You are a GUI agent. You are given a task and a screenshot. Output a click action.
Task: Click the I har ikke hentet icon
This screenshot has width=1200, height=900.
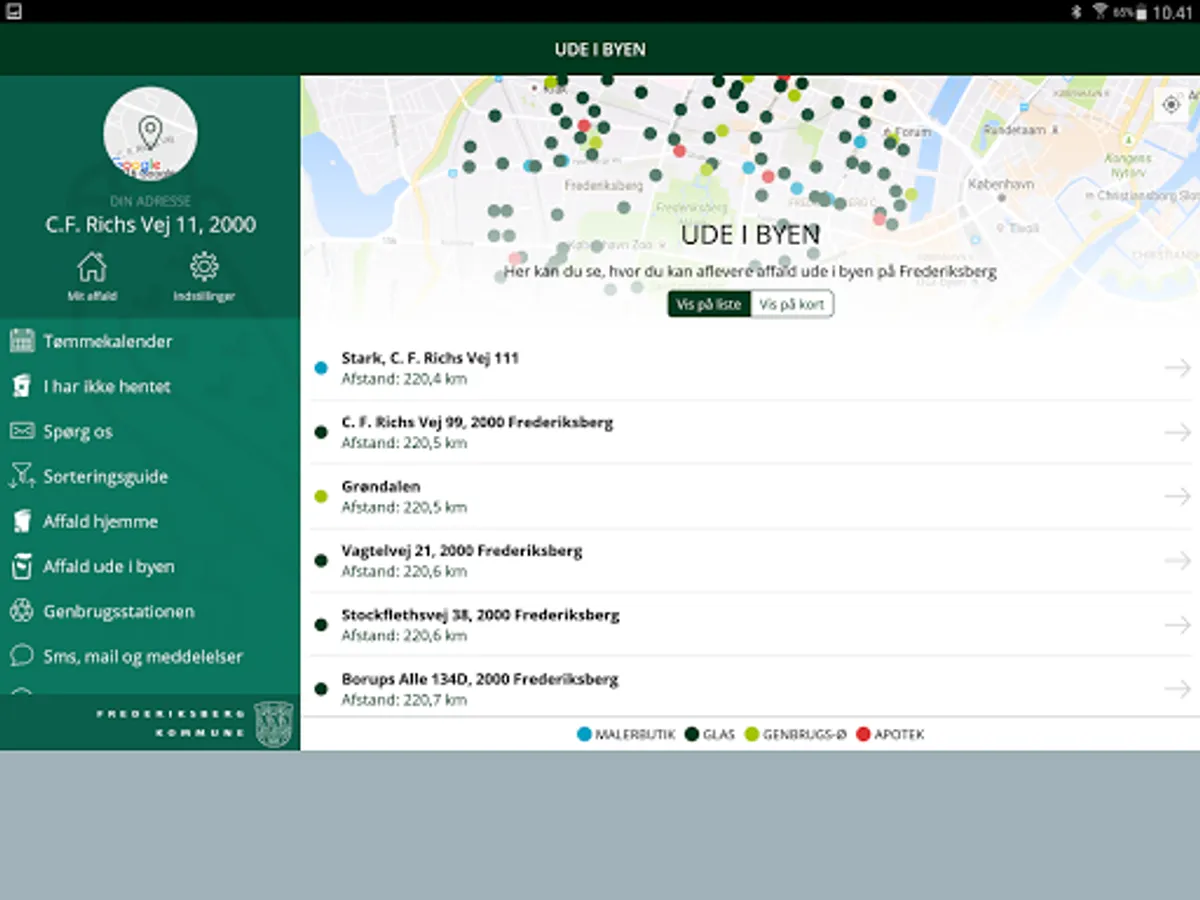coord(22,386)
